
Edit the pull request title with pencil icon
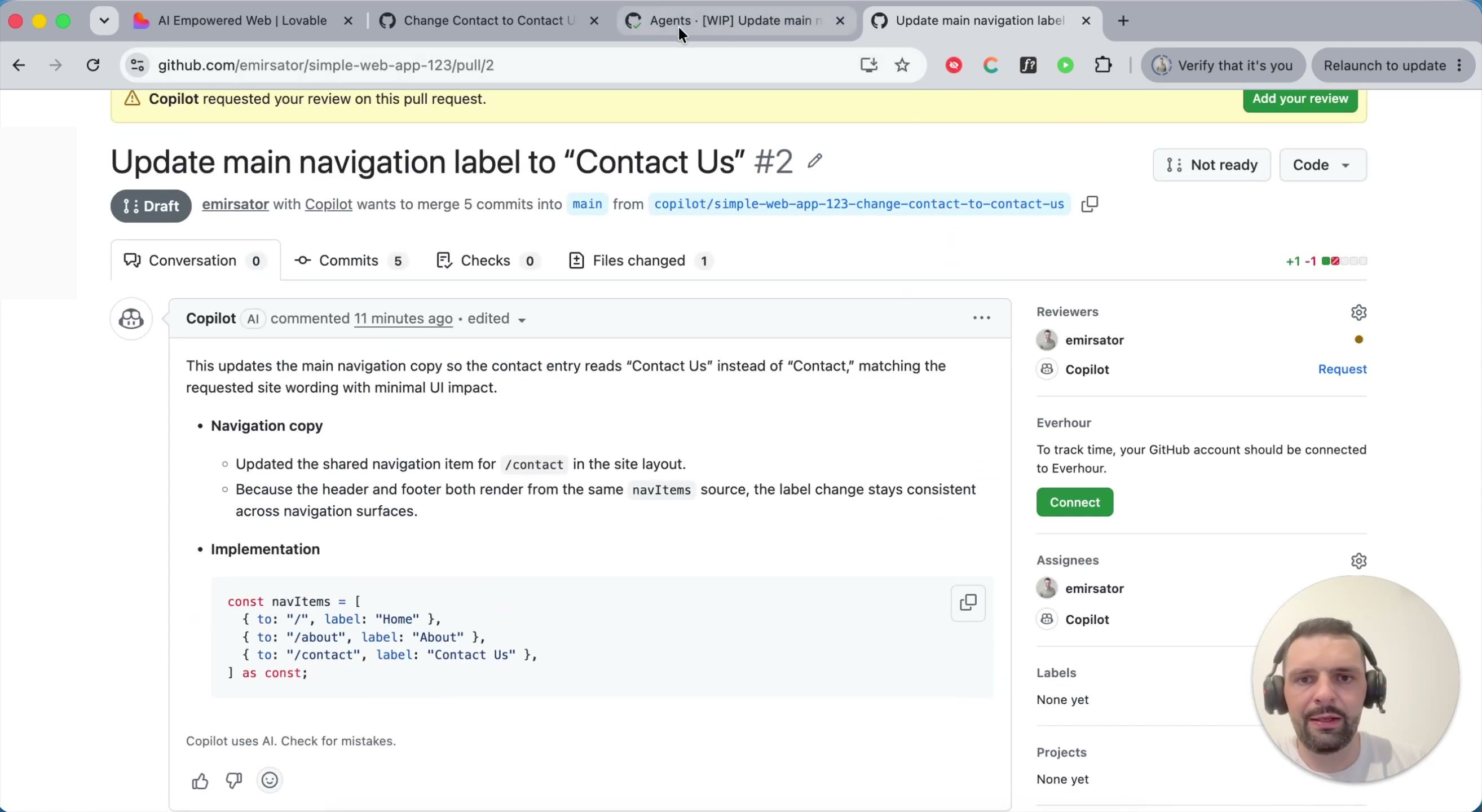point(815,161)
